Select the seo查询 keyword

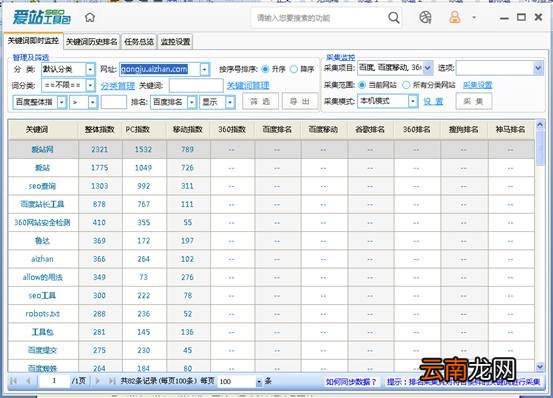pyautogui.click(x=42, y=186)
